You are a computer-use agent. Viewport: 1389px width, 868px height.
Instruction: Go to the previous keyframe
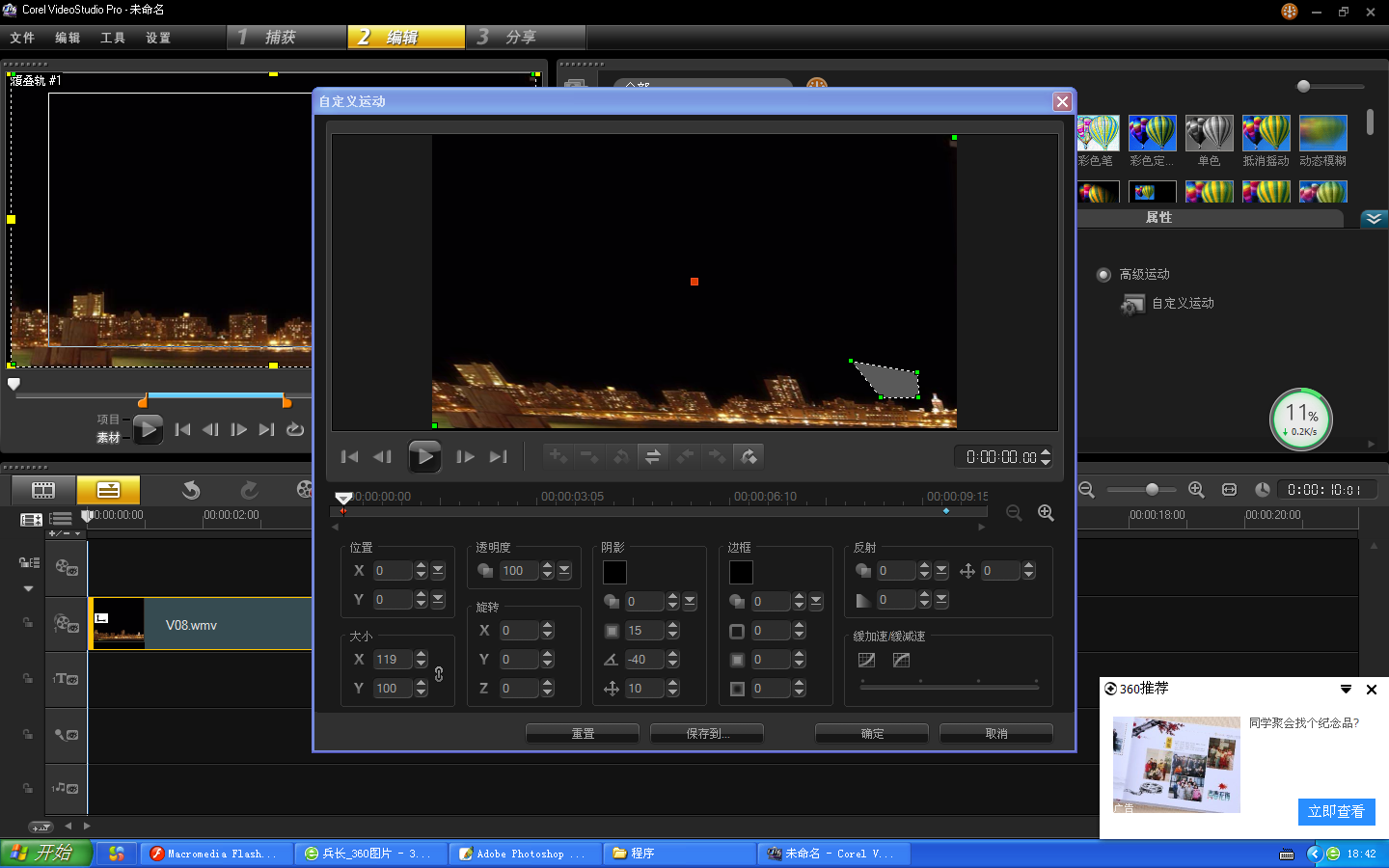click(x=685, y=456)
